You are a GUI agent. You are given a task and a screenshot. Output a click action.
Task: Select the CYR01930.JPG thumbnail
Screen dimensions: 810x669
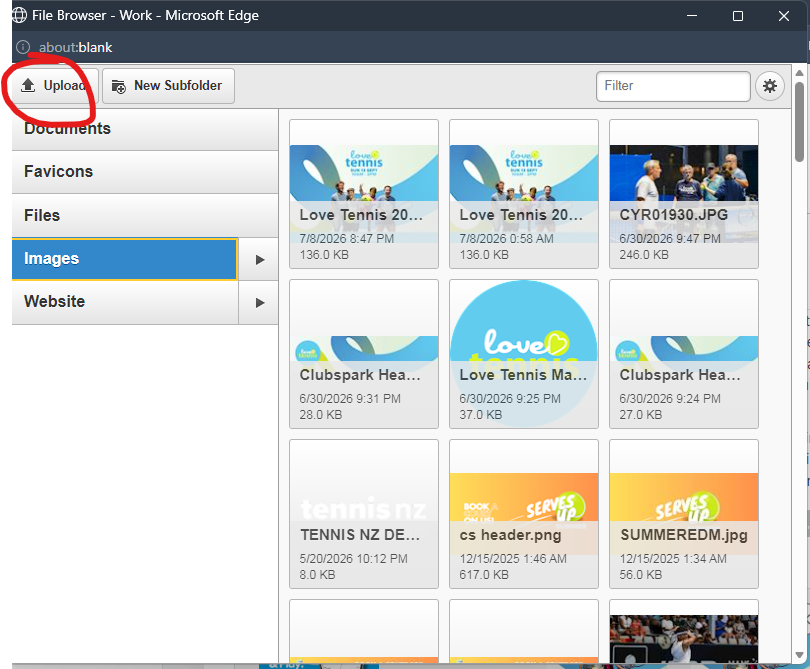(x=684, y=194)
